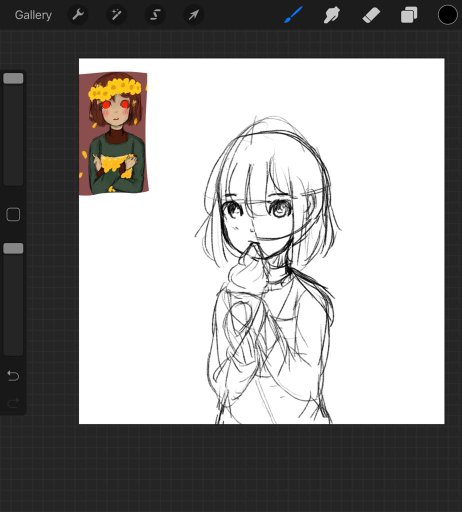The height and width of the screenshot is (512, 462).
Task: Open the black color picker circle
Action: pos(447,15)
